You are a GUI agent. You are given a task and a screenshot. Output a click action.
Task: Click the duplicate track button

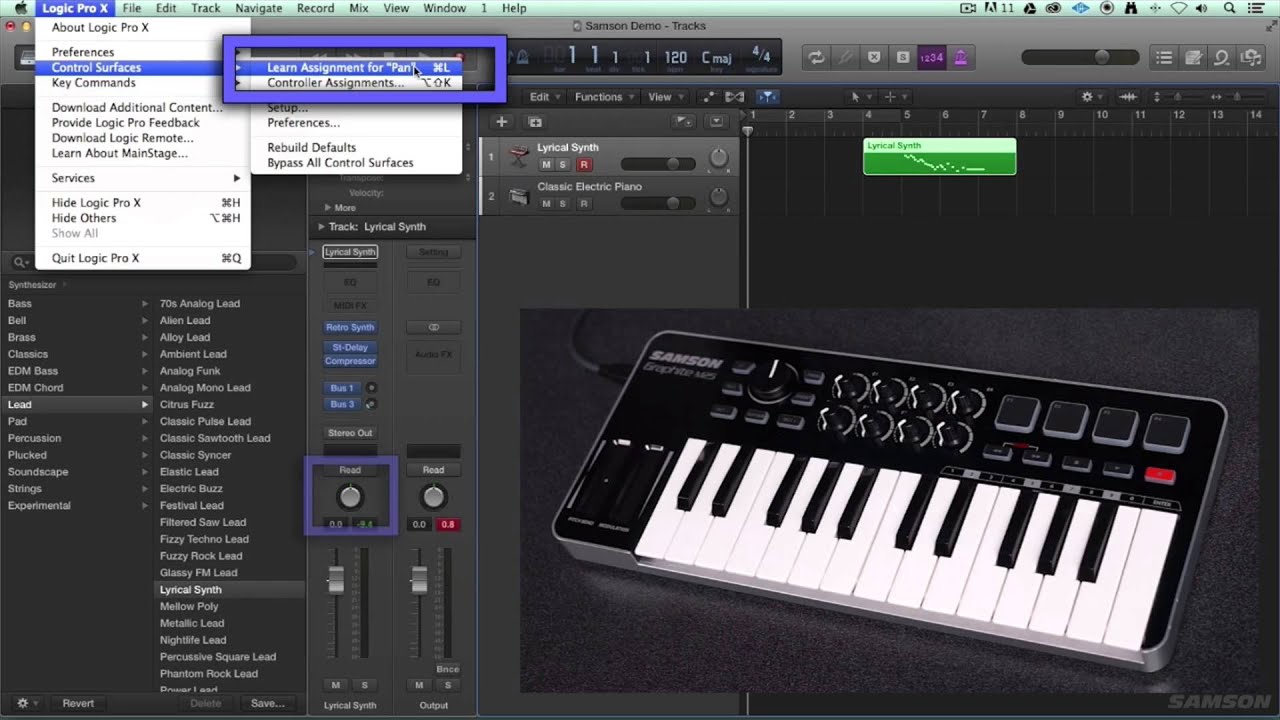[x=535, y=122]
